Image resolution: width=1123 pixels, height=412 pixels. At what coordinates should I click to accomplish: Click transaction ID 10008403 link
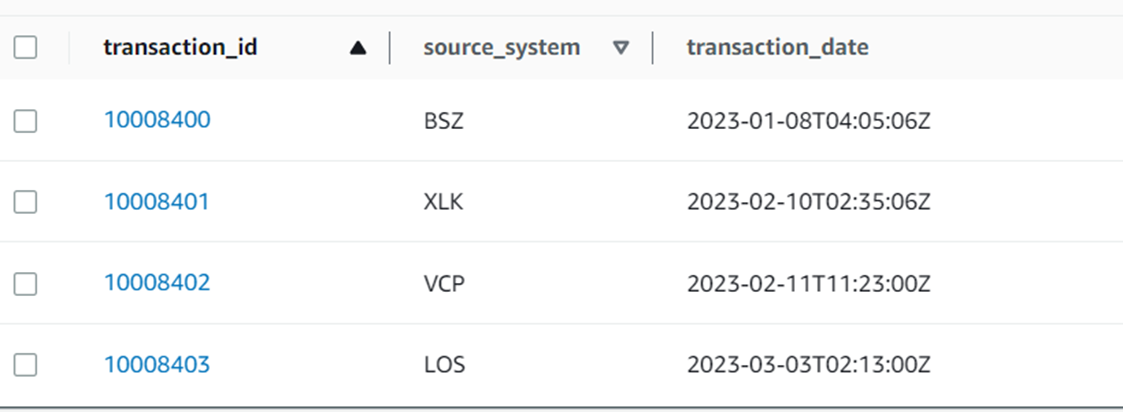coord(157,365)
